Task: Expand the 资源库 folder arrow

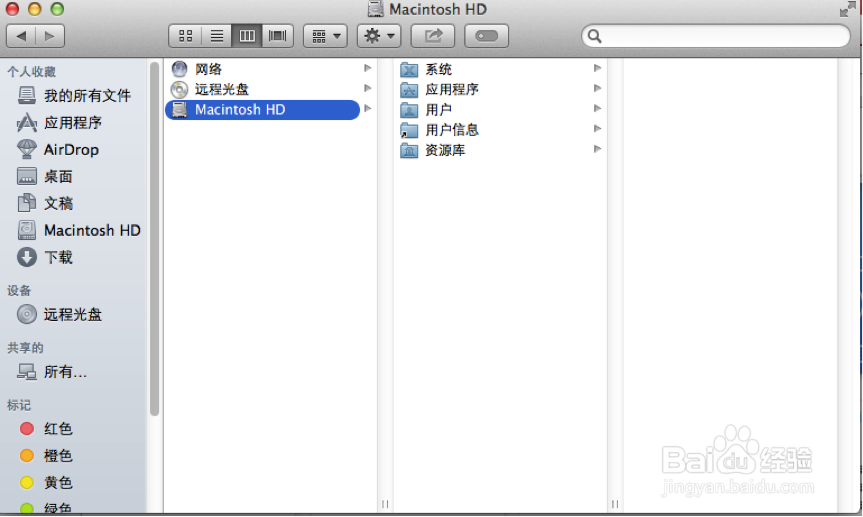Action: (x=597, y=149)
